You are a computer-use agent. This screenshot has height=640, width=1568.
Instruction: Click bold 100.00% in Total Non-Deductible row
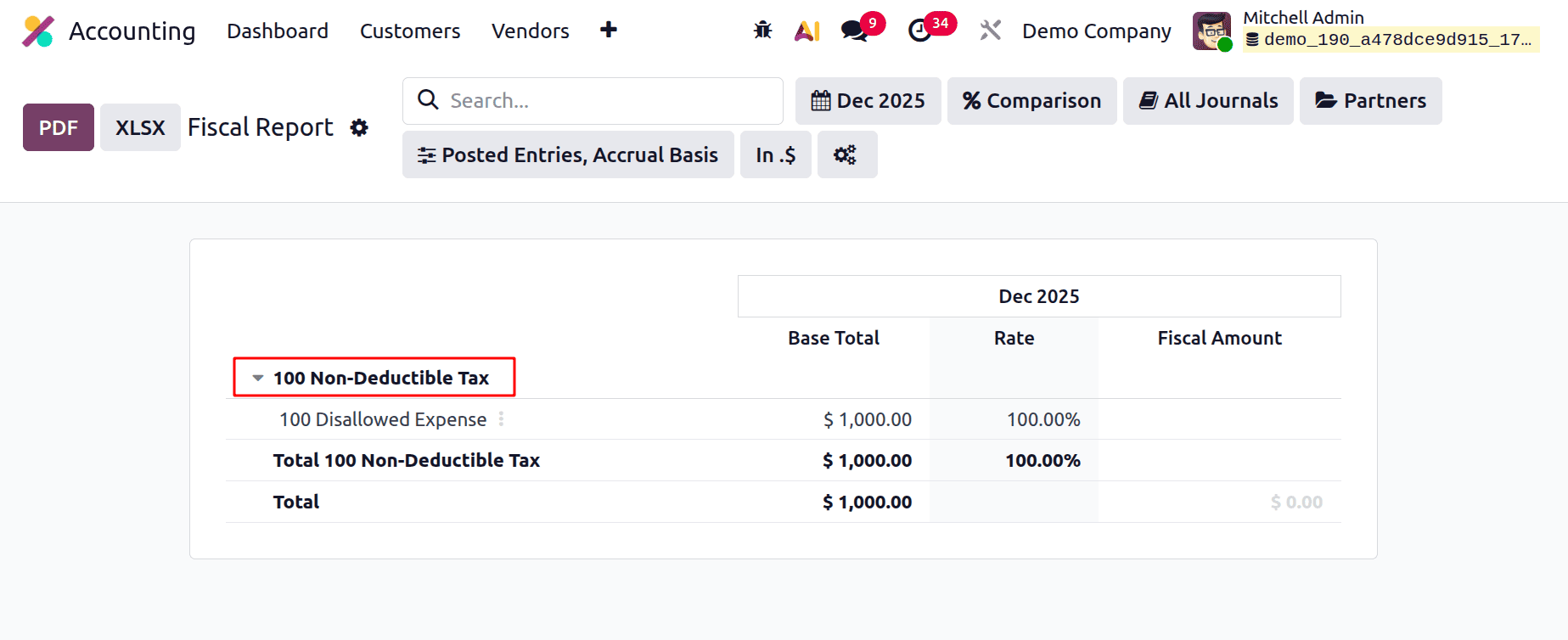(1043, 460)
